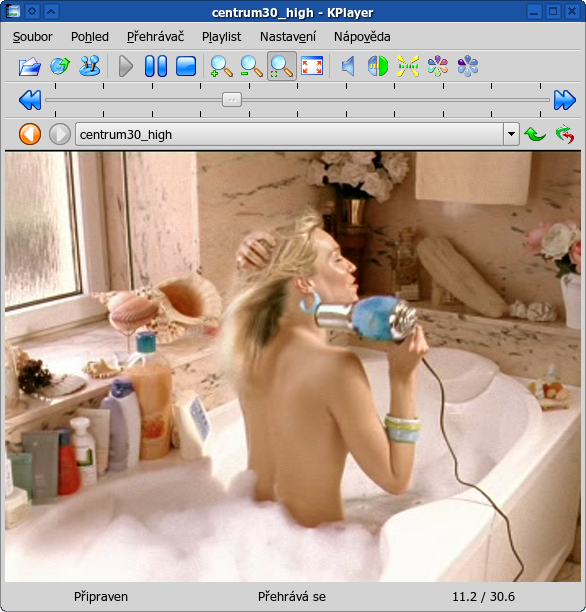
Task: Open the contrast control icon
Action: (x=378, y=66)
